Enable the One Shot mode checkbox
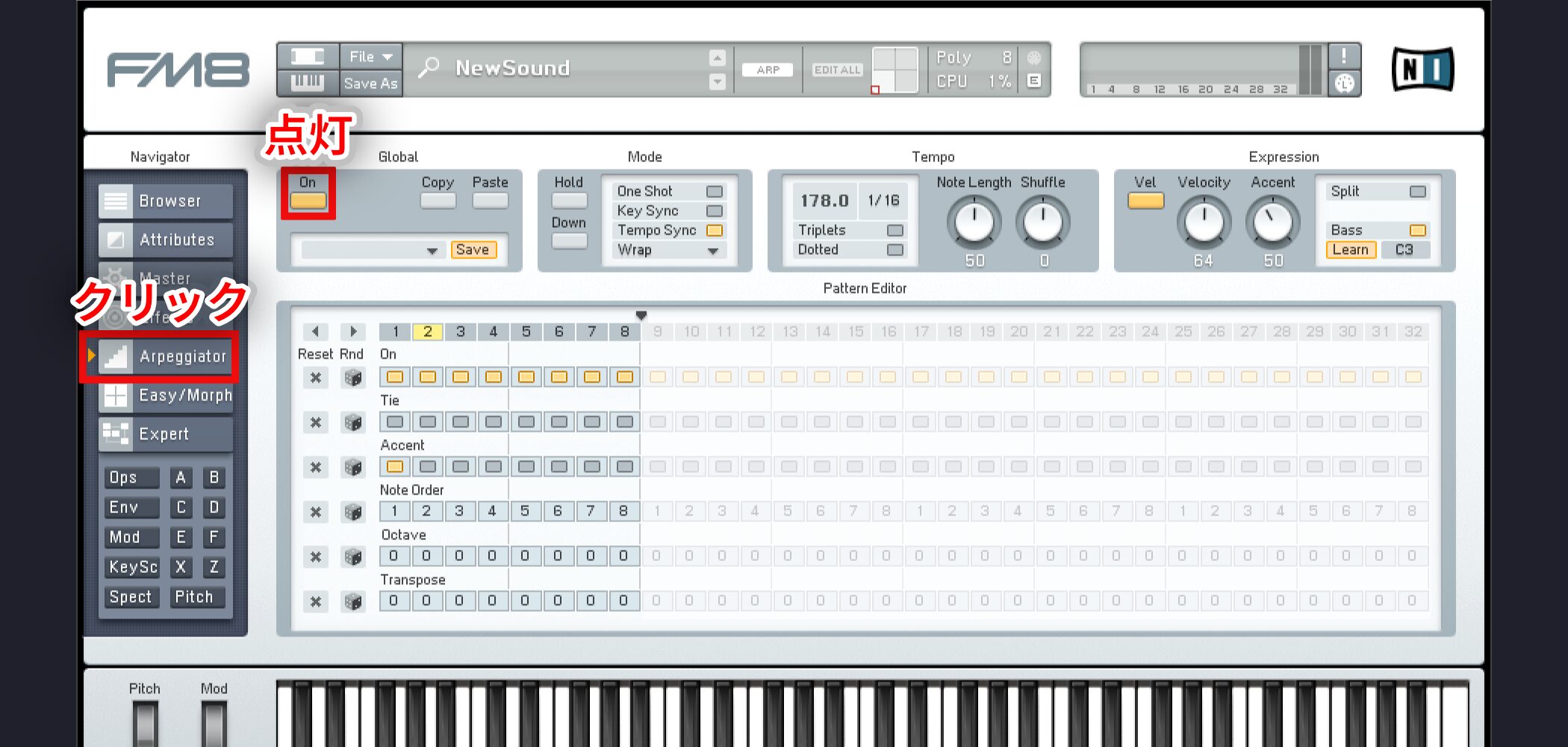Image resolution: width=1568 pixels, height=747 pixels. (715, 191)
